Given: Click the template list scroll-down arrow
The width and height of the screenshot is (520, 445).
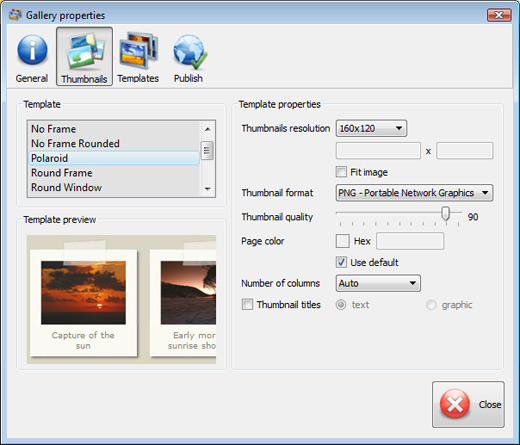Looking at the screenshot, I should pos(208,189).
